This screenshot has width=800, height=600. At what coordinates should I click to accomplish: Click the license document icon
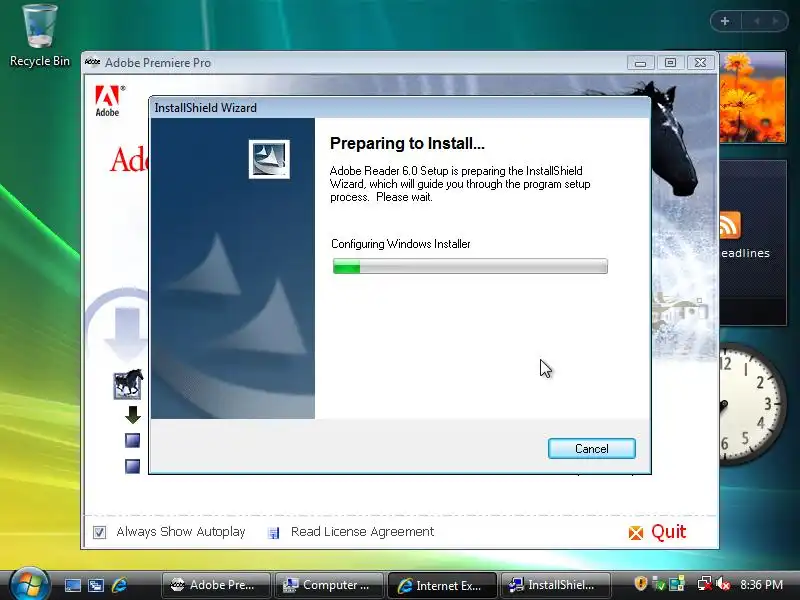coord(273,533)
